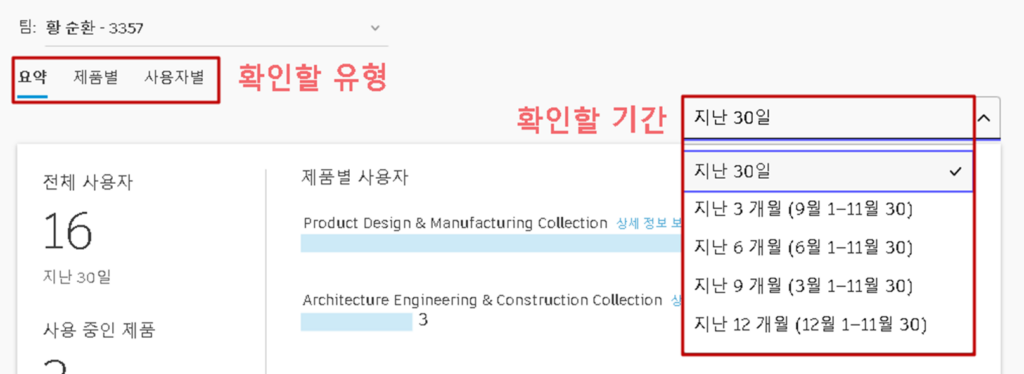Open the team selector chevron
Screen dimensions: 1024x374
[x=375, y=28]
